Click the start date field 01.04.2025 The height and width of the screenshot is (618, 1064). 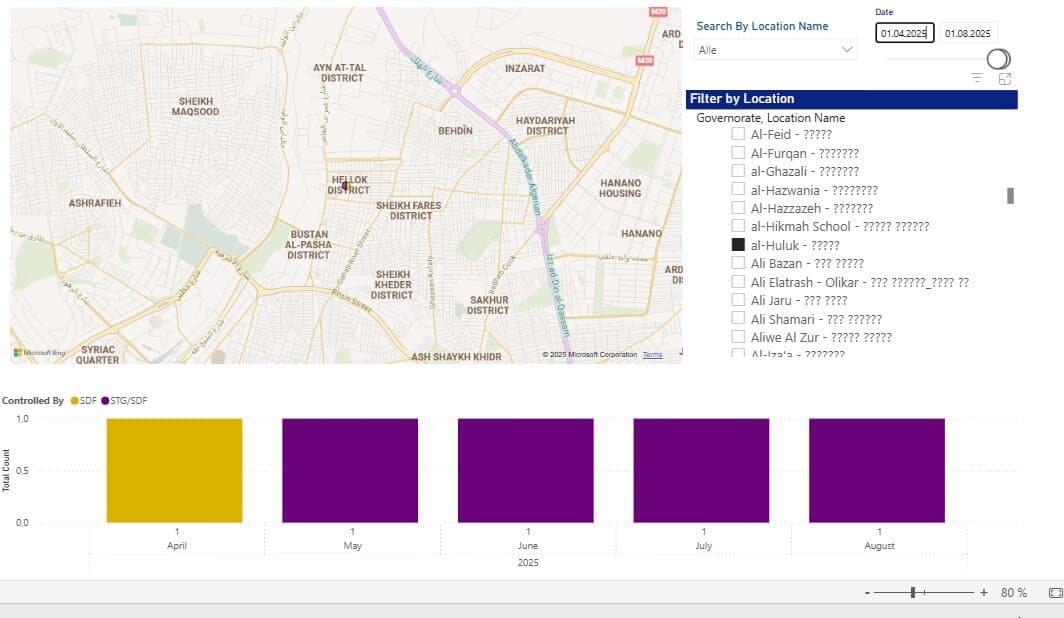(x=904, y=33)
